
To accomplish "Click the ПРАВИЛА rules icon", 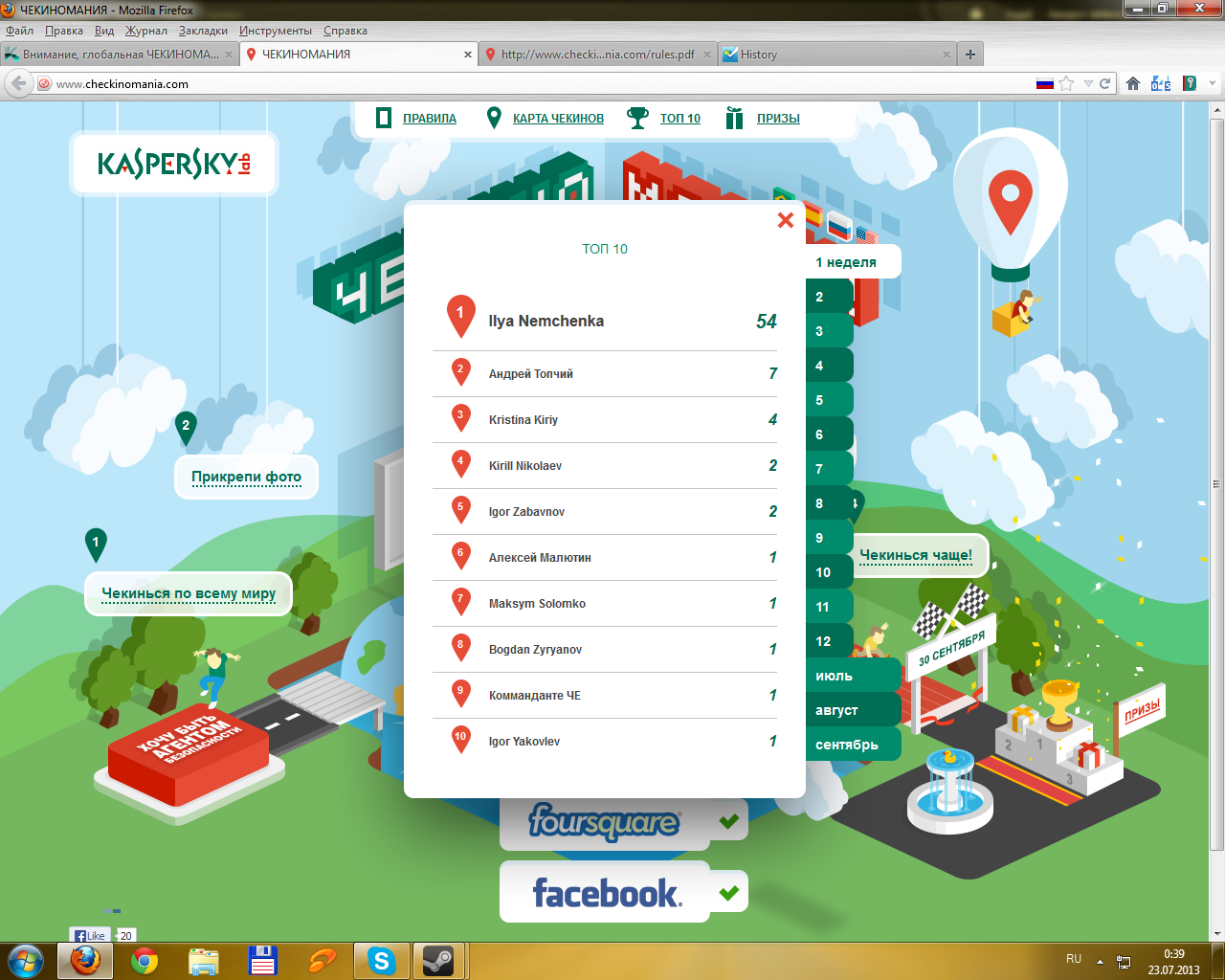I will [x=384, y=118].
